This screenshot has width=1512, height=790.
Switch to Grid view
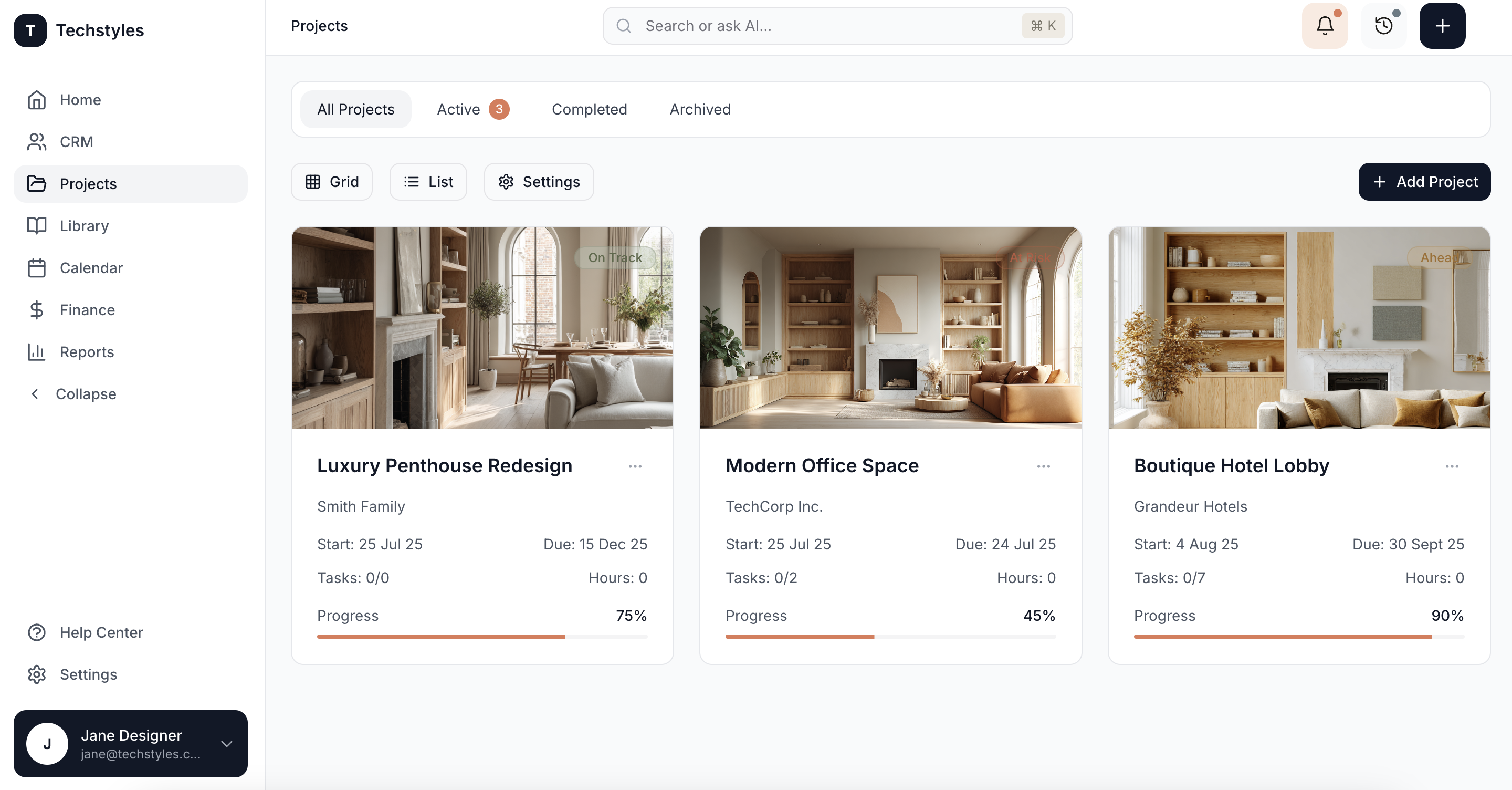[x=332, y=182]
